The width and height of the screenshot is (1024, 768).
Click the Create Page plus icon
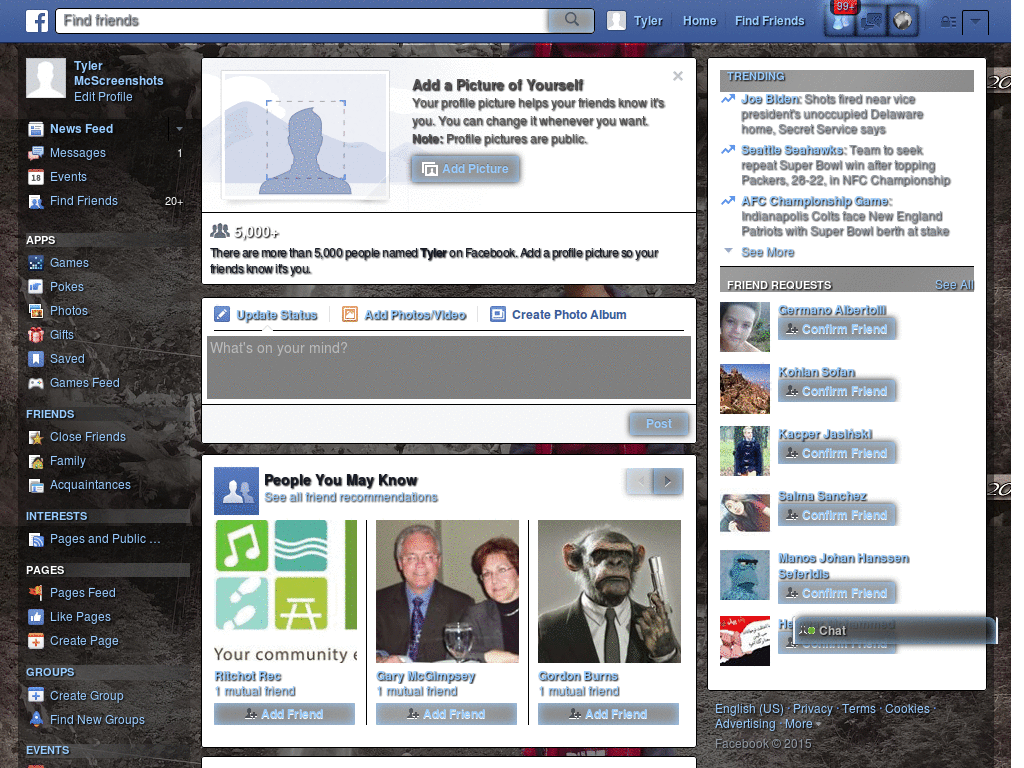(36, 641)
